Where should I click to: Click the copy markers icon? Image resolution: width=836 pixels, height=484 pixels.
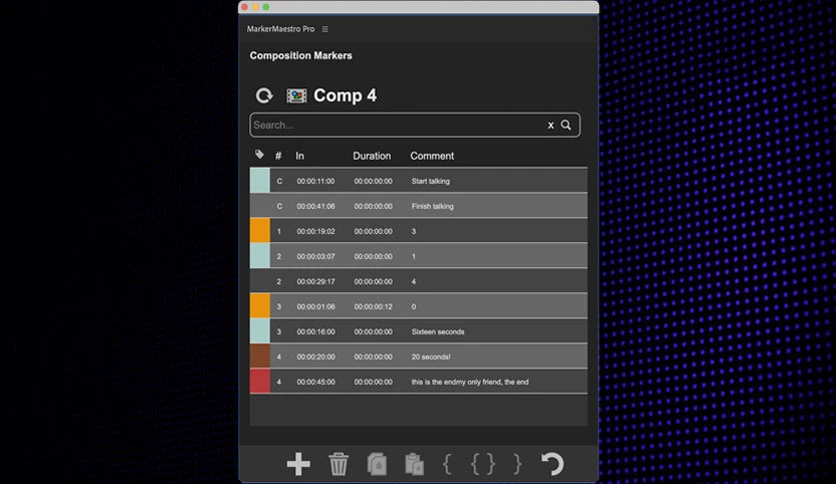(377, 464)
